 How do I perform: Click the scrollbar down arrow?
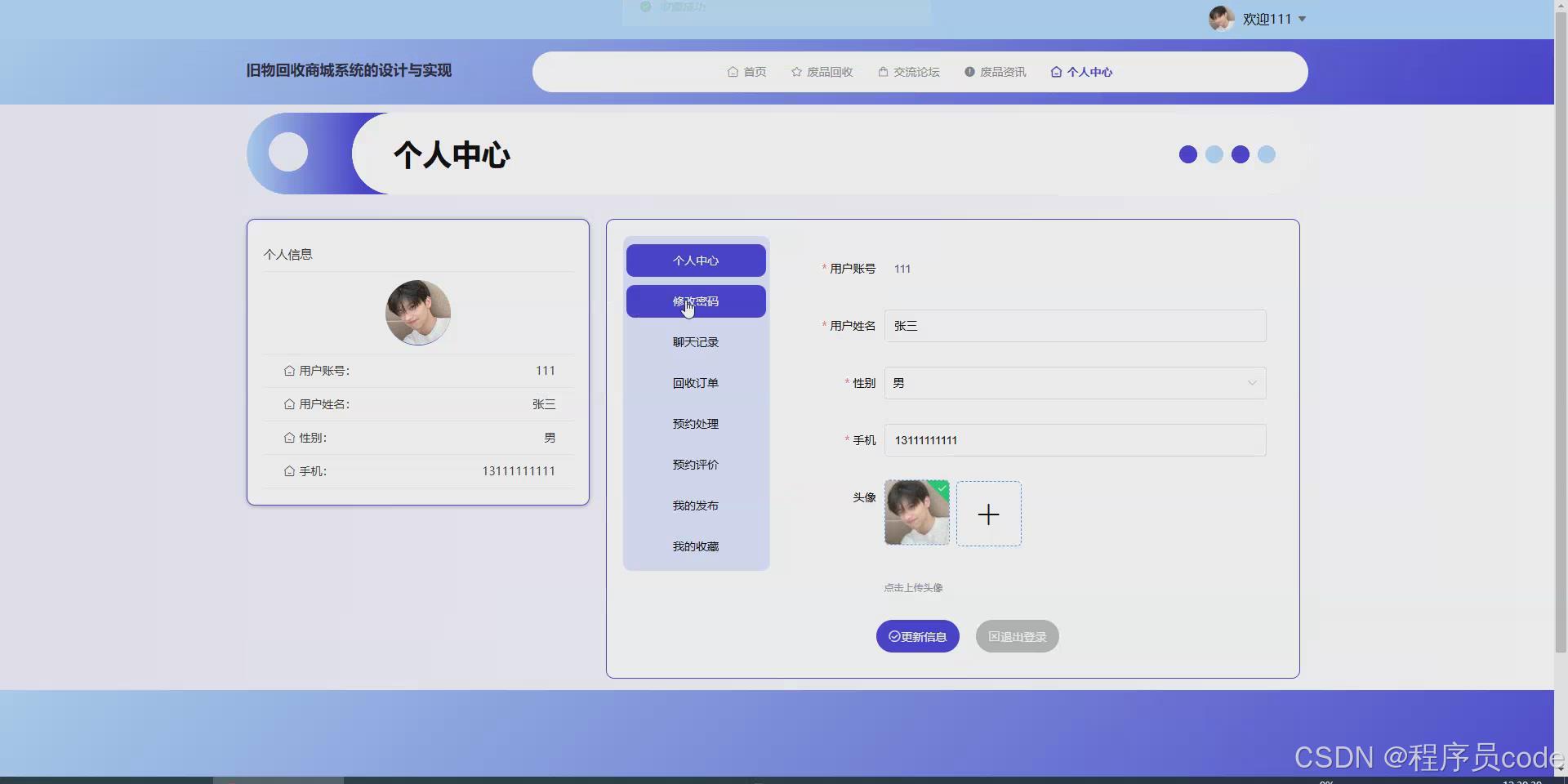coord(1561,769)
